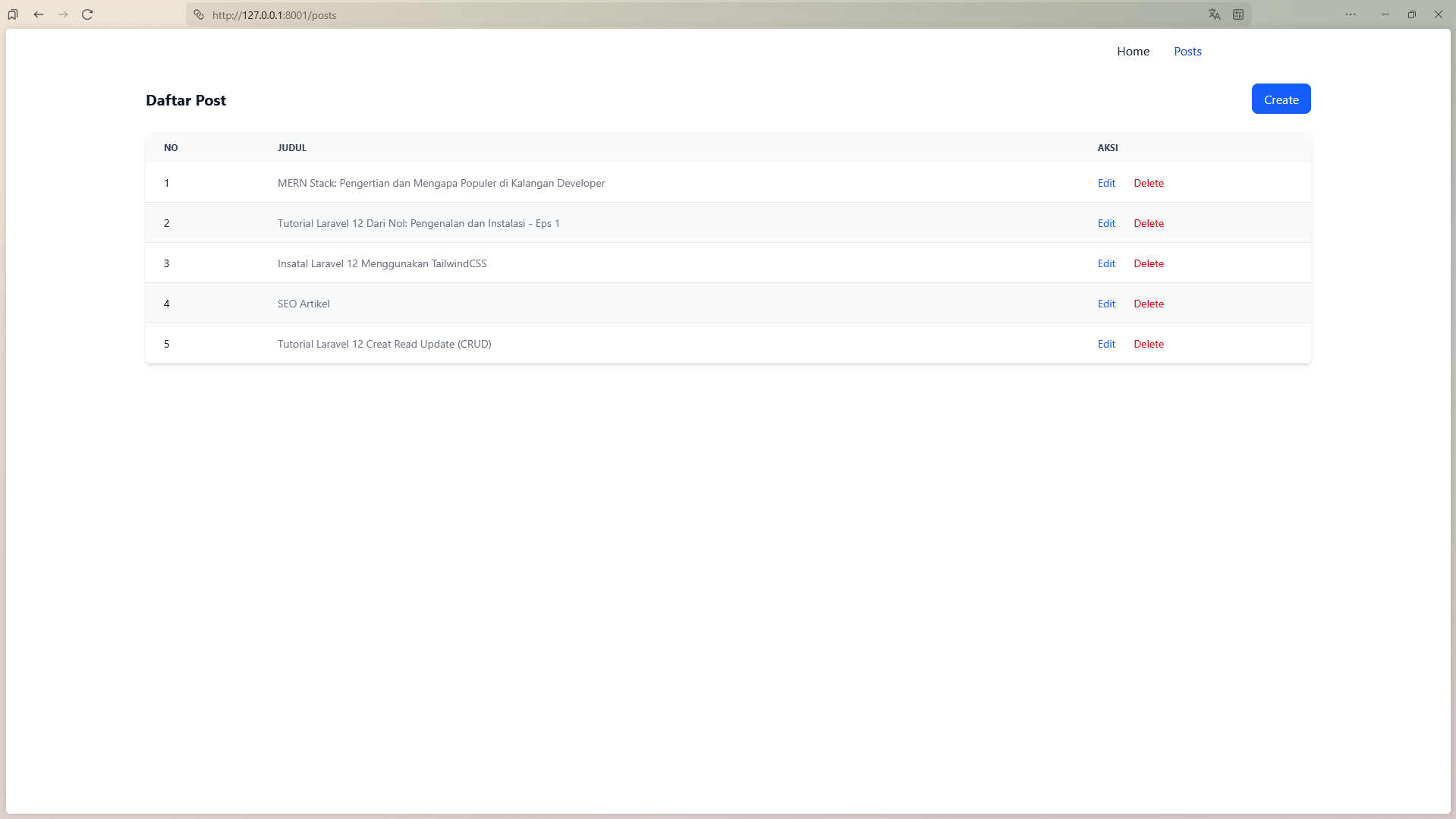
Task: Open the browser three-dots menu
Action: coord(1351,14)
